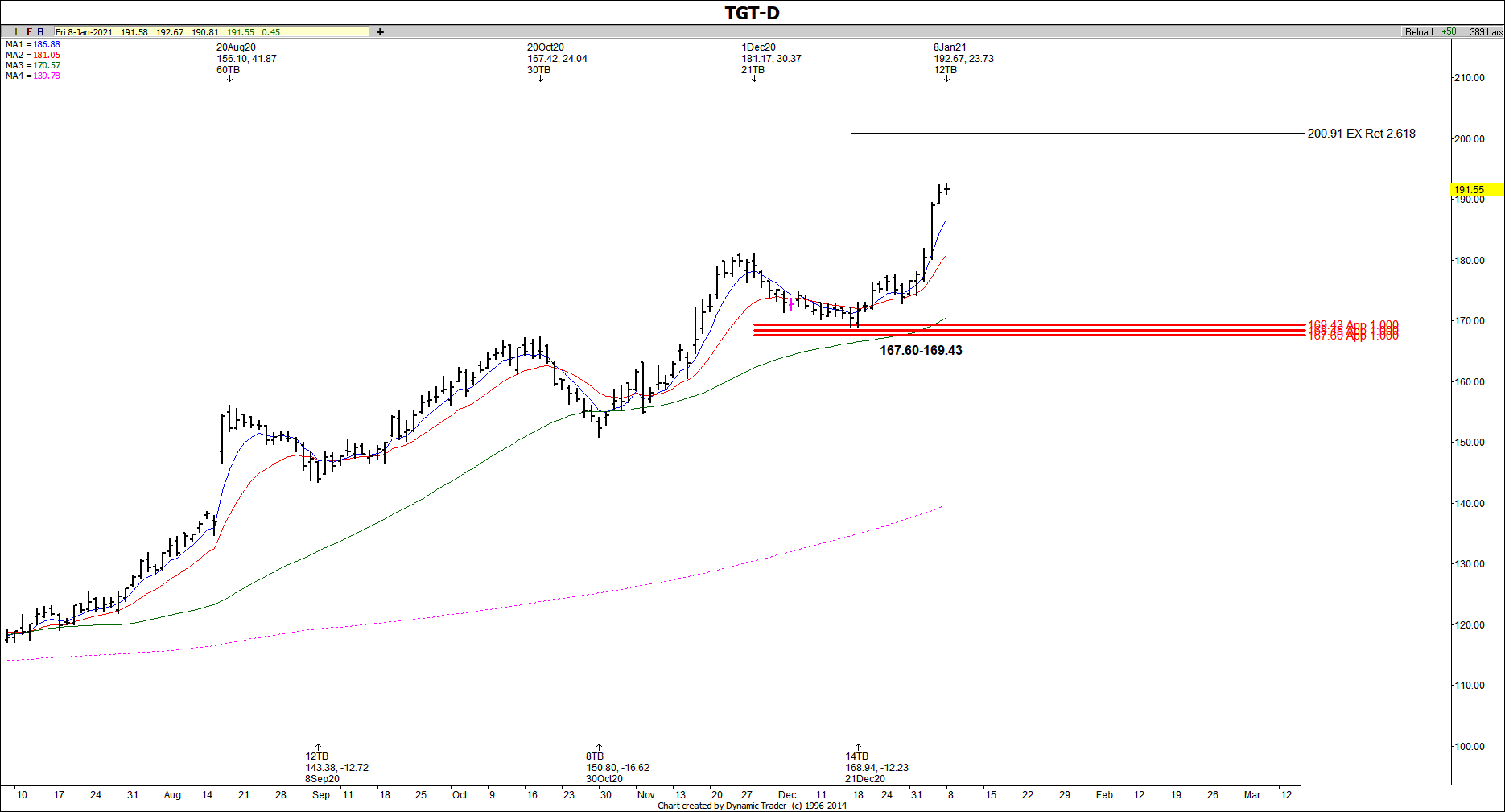
Task: Click the 167.60-169.43 support zone label
Action: tap(921, 351)
